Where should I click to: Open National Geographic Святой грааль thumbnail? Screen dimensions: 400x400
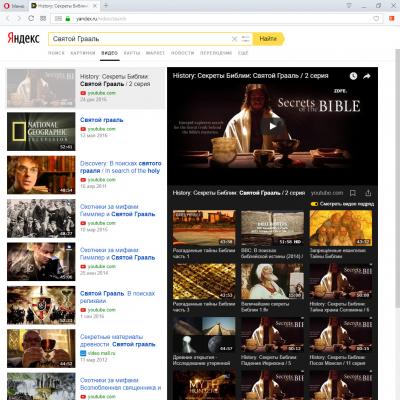click(41, 131)
